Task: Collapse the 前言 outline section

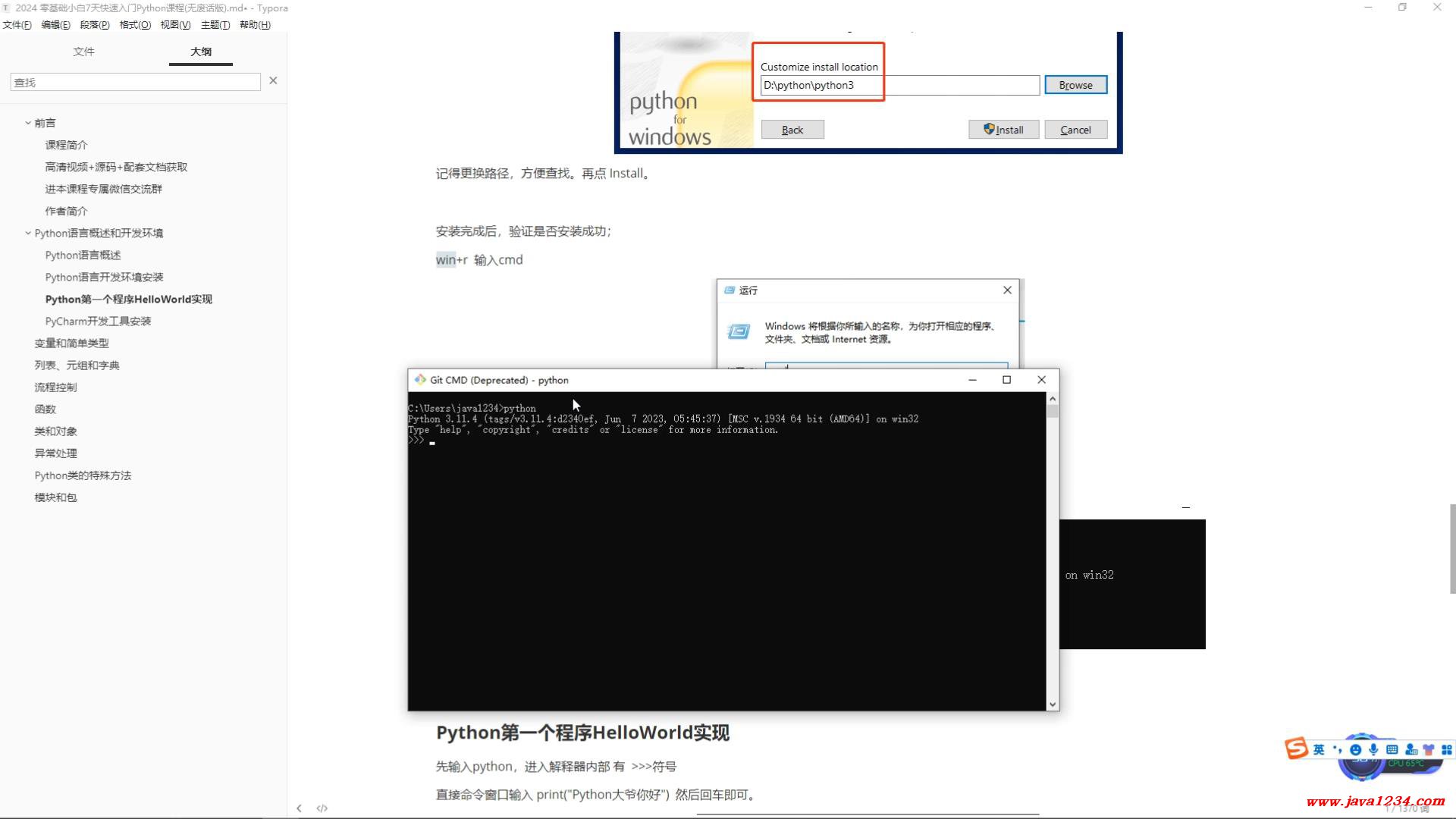Action: coord(28,122)
